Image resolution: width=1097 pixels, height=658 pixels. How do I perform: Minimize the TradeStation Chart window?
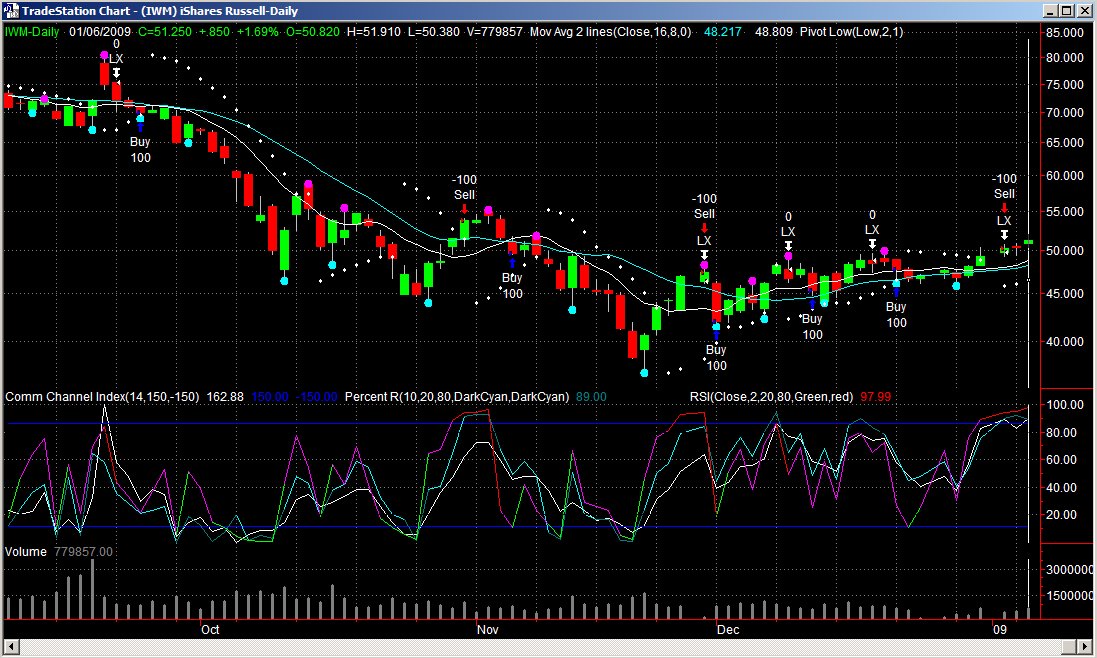(1051, 10)
